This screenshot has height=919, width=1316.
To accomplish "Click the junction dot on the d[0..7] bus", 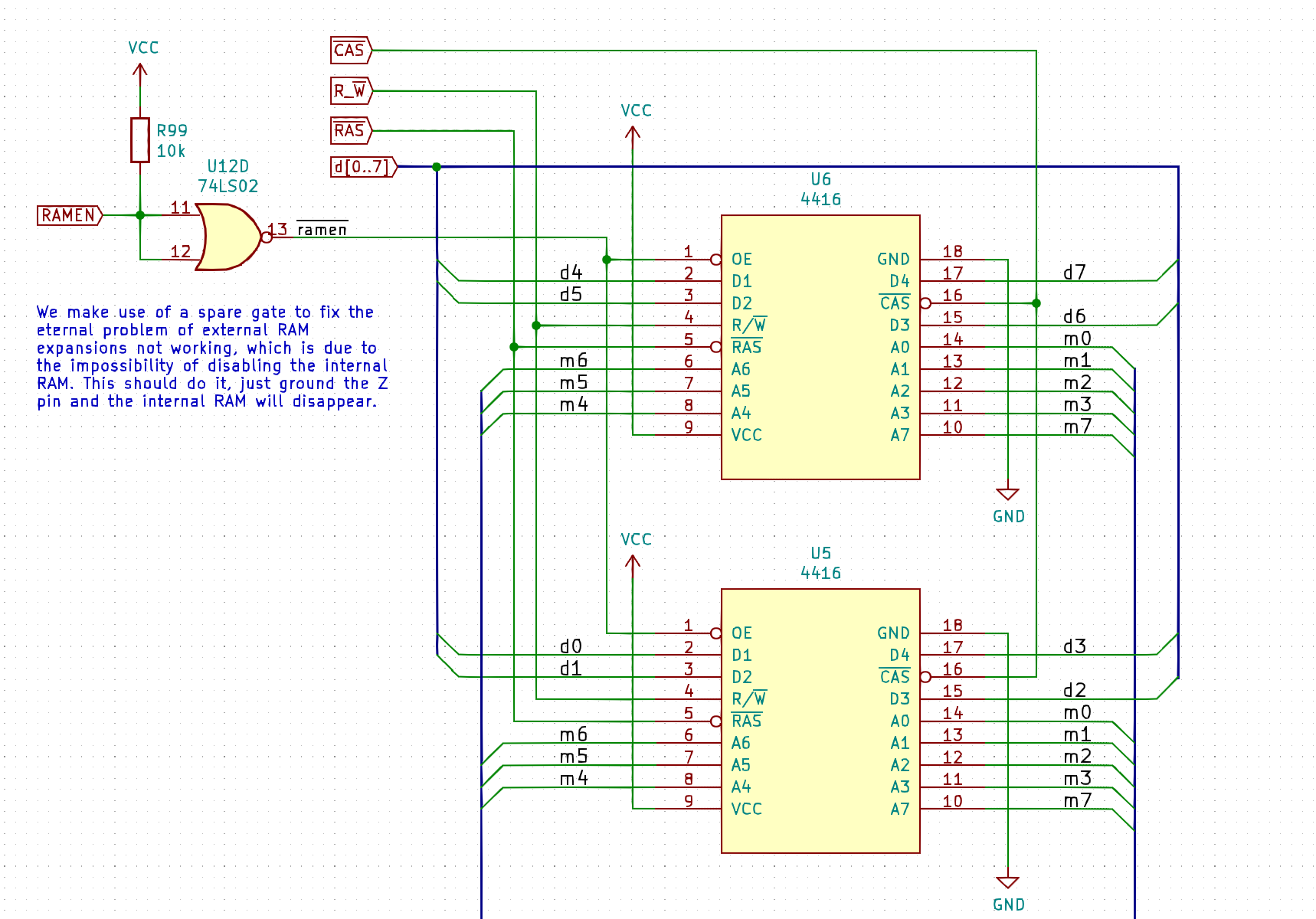I will click(x=437, y=167).
